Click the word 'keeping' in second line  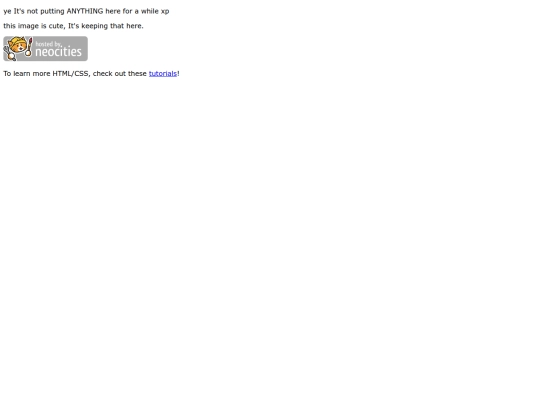95,26
